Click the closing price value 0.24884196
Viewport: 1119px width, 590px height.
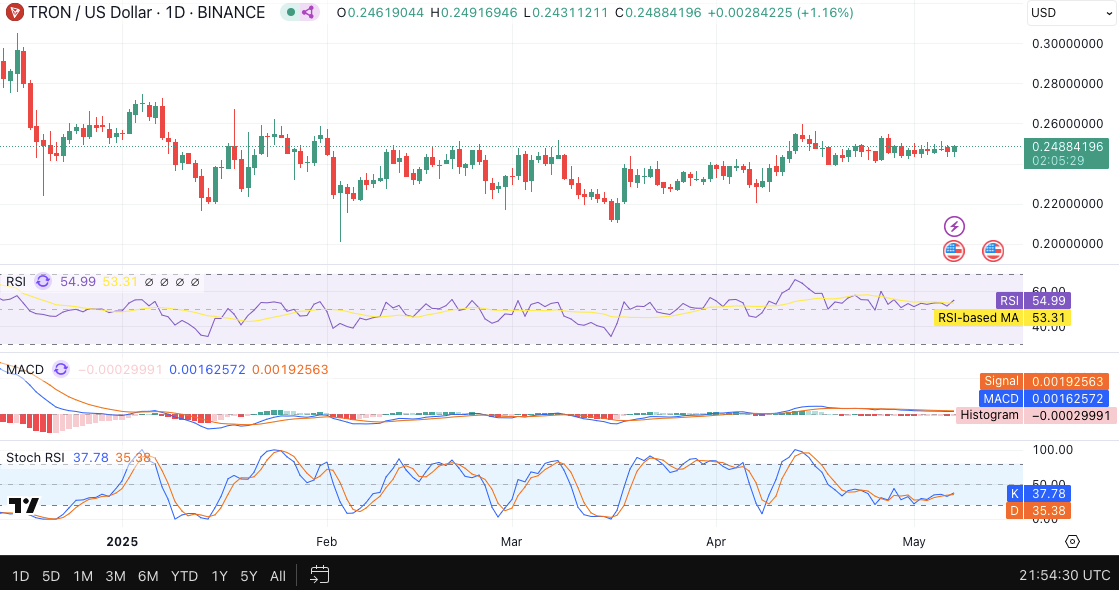tap(664, 12)
